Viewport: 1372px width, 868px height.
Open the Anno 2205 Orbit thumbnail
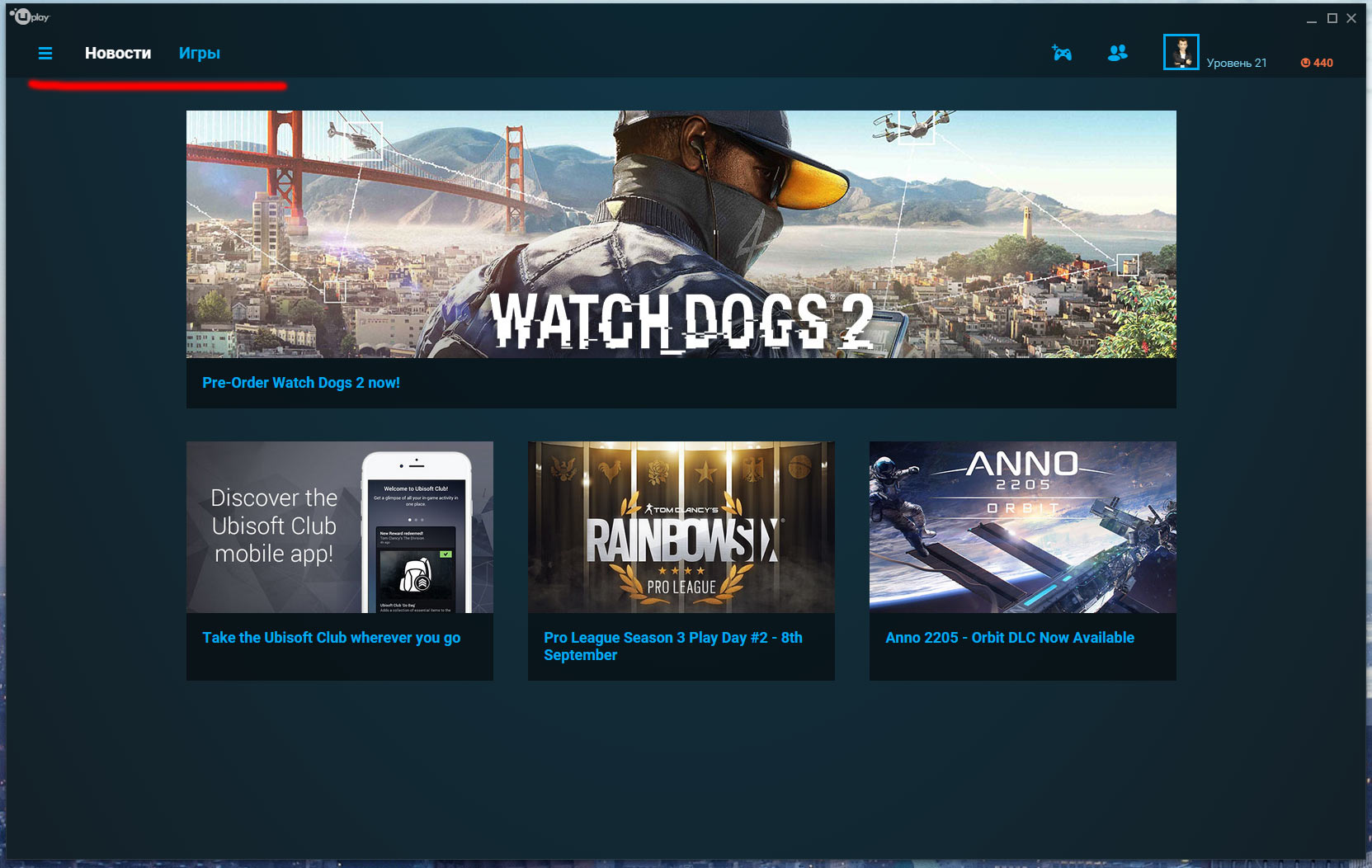point(1023,527)
